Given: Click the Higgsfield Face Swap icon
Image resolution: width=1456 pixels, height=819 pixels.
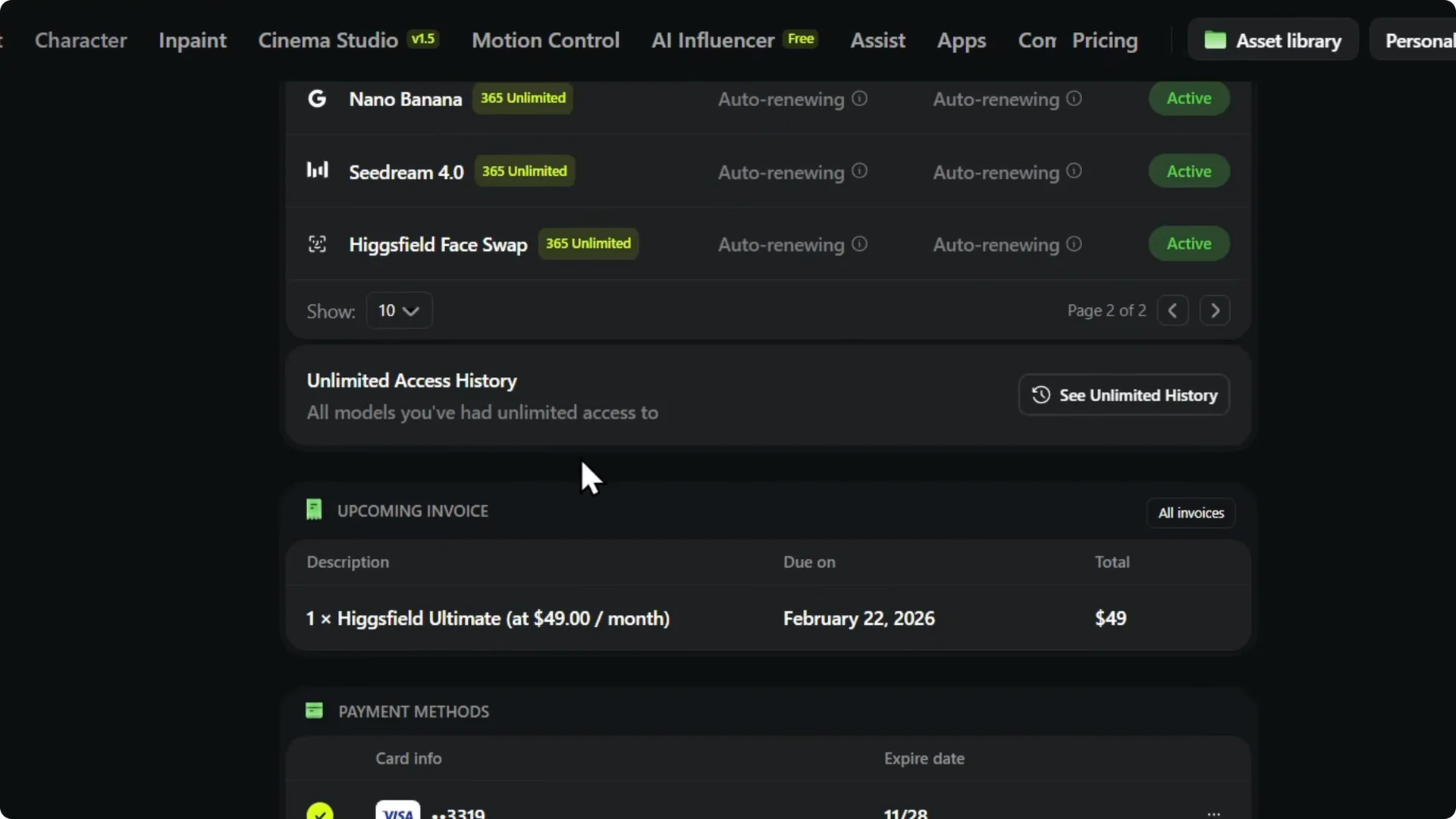Looking at the screenshot, I should [x=316, y=243].
